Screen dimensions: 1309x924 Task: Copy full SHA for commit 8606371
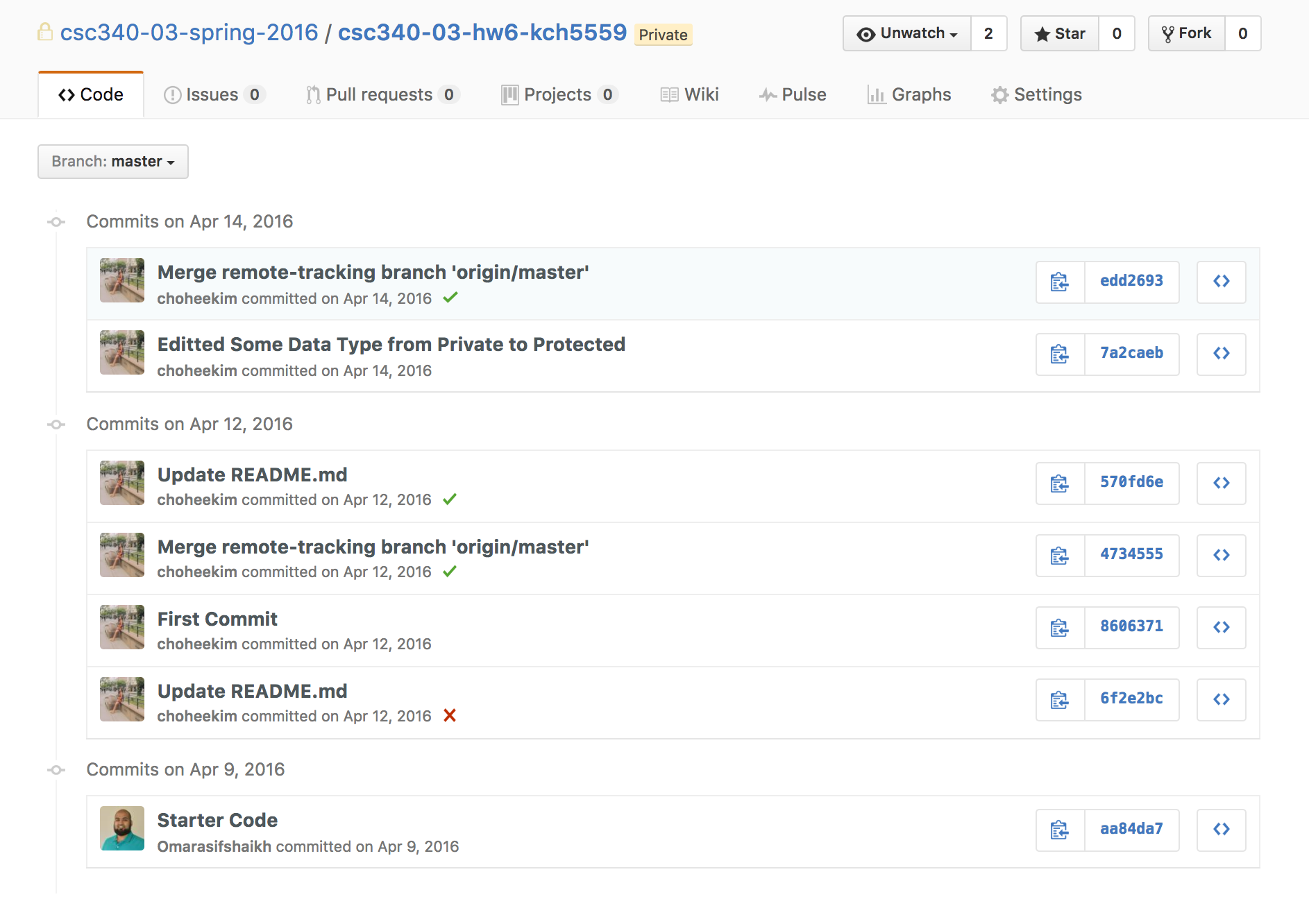coord(1060,628)
